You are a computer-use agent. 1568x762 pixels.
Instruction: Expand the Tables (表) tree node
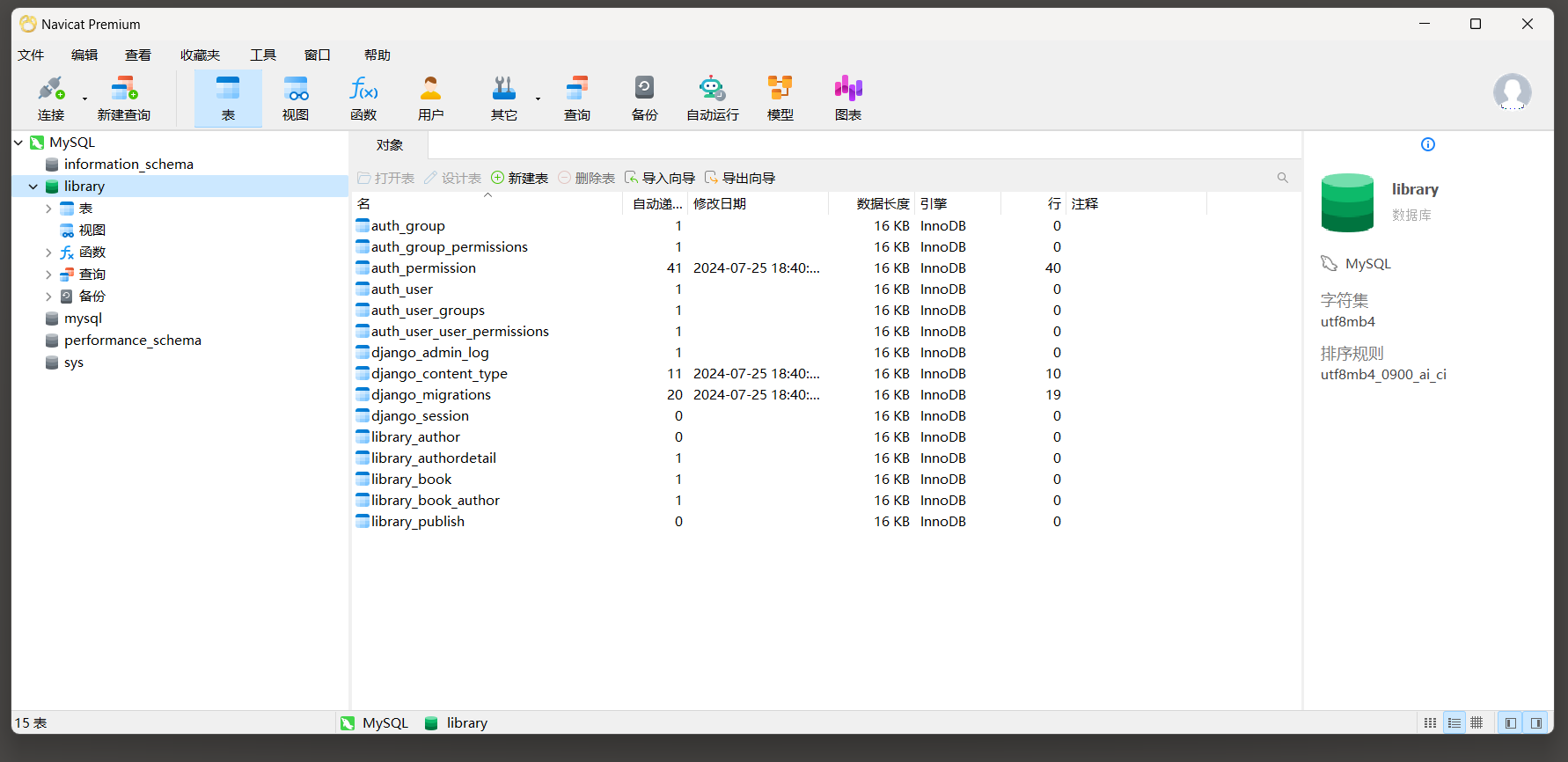(x=48, y=209)
